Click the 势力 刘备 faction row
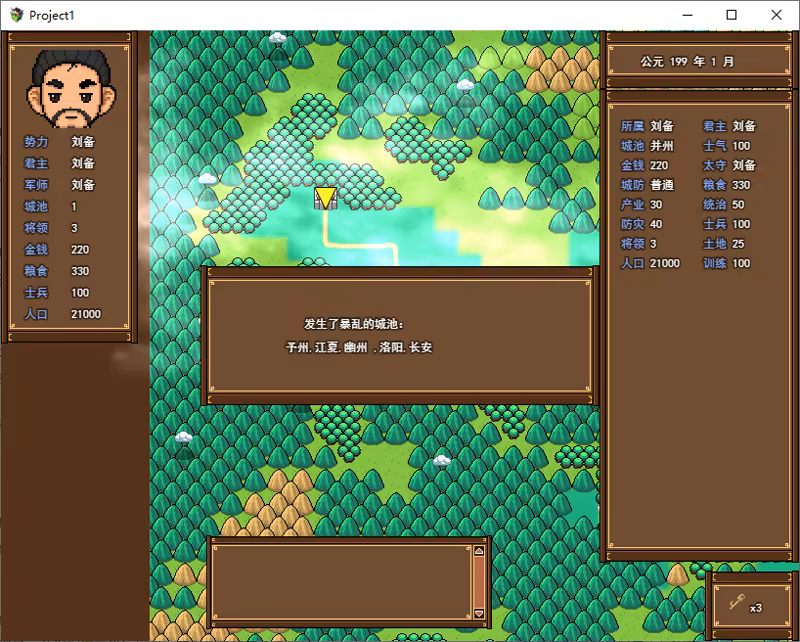 [60, 142]
